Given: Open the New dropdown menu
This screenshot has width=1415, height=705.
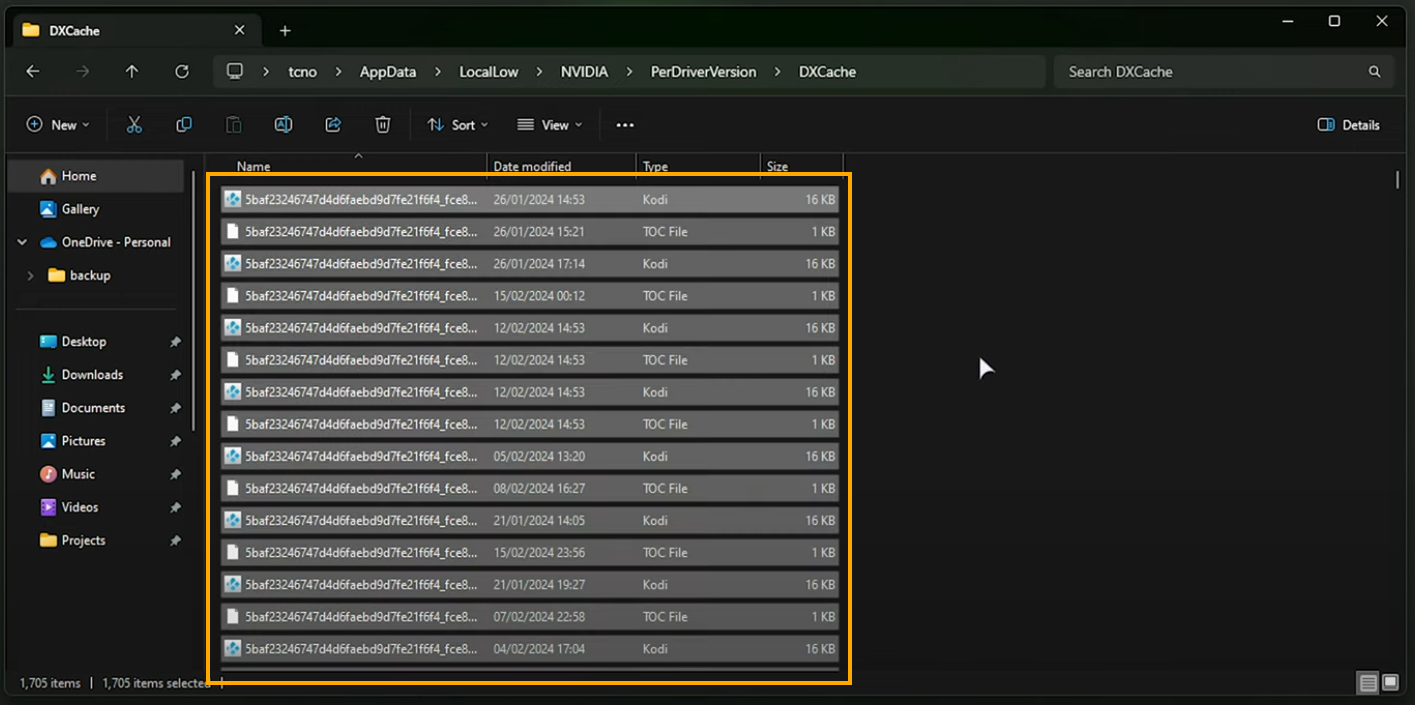Looking at the screenshot, I should tap(58, 125).
